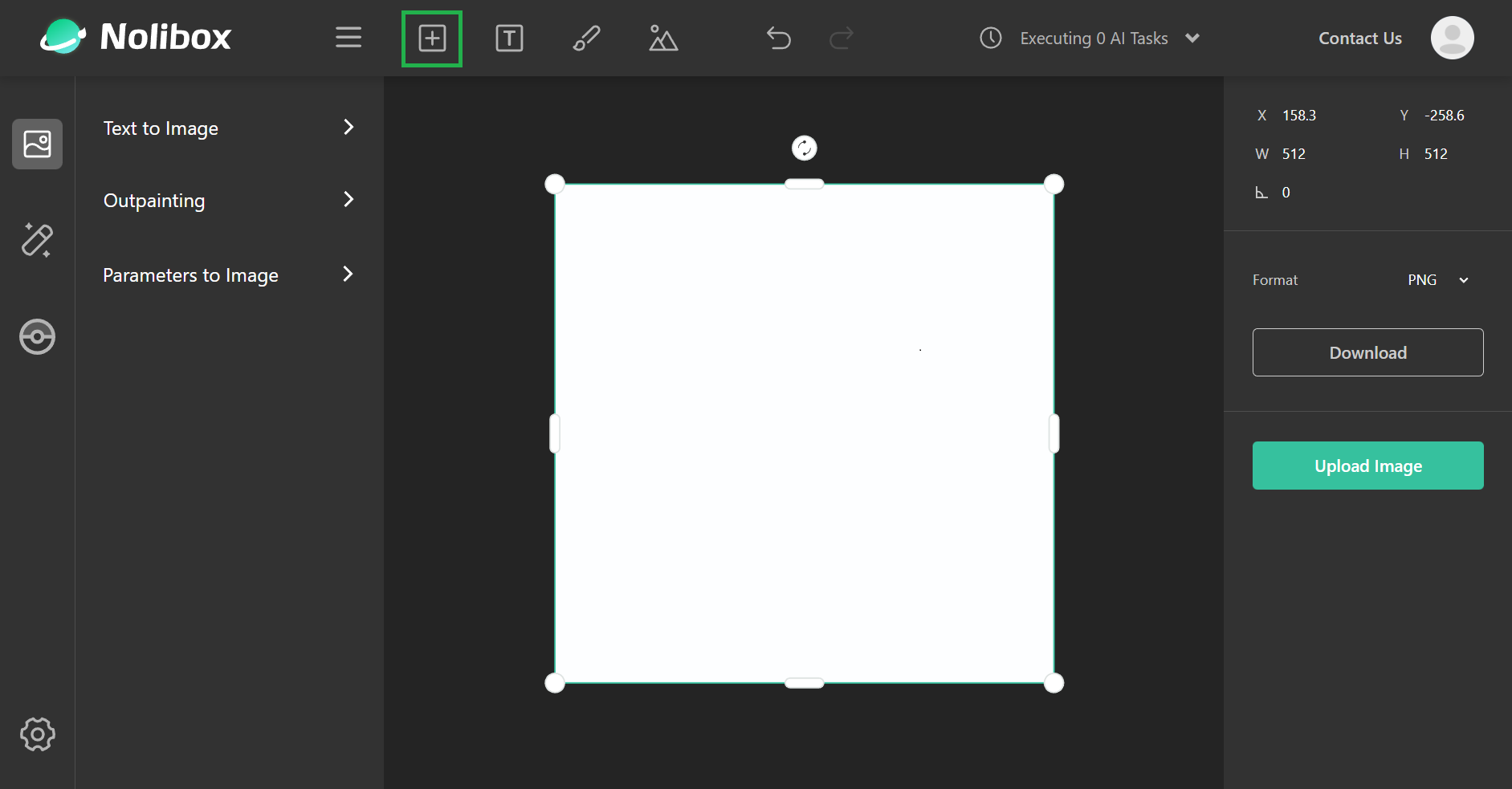The height and width of the screenshot is (789, 1512).
Task: Click the W width value field
Action: click(x=1294, y=154)
